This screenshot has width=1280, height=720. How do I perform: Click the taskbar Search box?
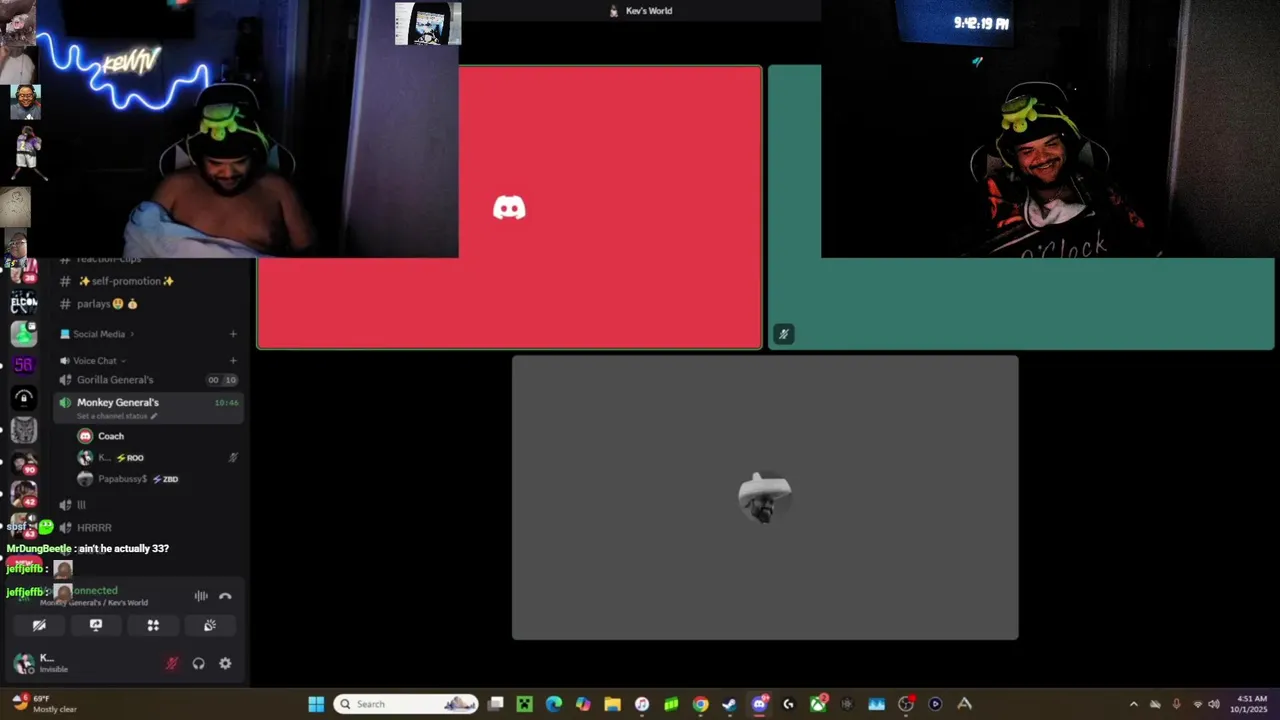point(406,704)
